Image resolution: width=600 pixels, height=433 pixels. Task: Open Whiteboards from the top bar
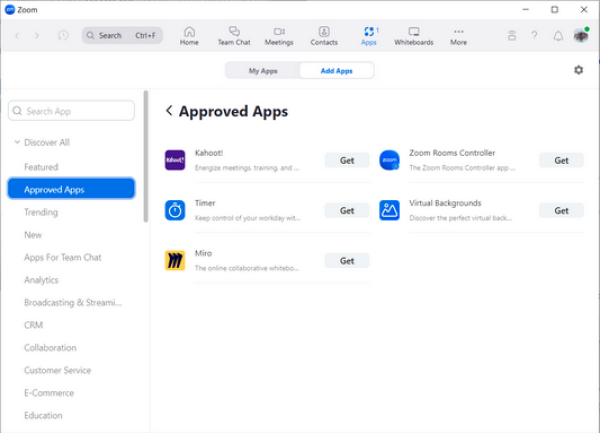[x=414, y=32]
